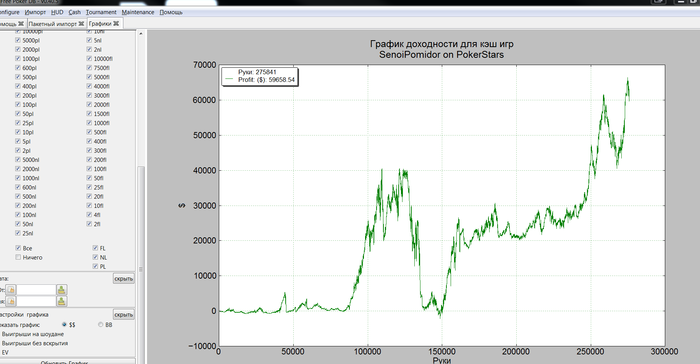Toggle the 7500fl limit checkbox
The width and height of the screenshot is (700, 364).
(x=89, y=68)
